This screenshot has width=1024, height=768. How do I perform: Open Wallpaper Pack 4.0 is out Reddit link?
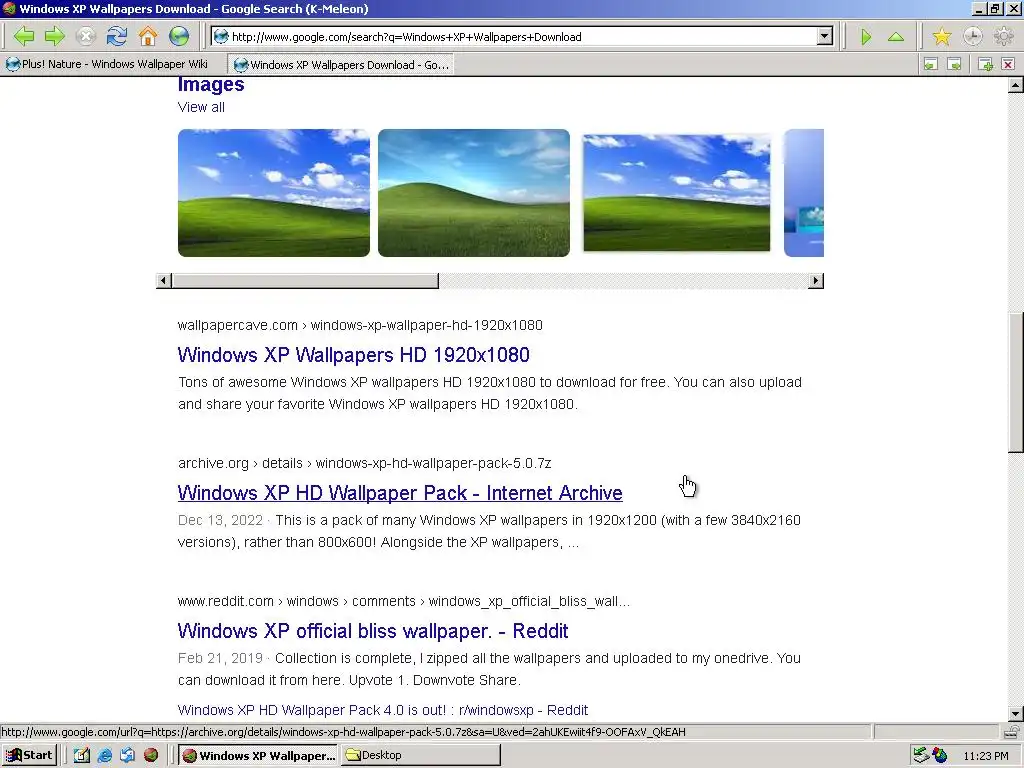click(x=383, y=710)
